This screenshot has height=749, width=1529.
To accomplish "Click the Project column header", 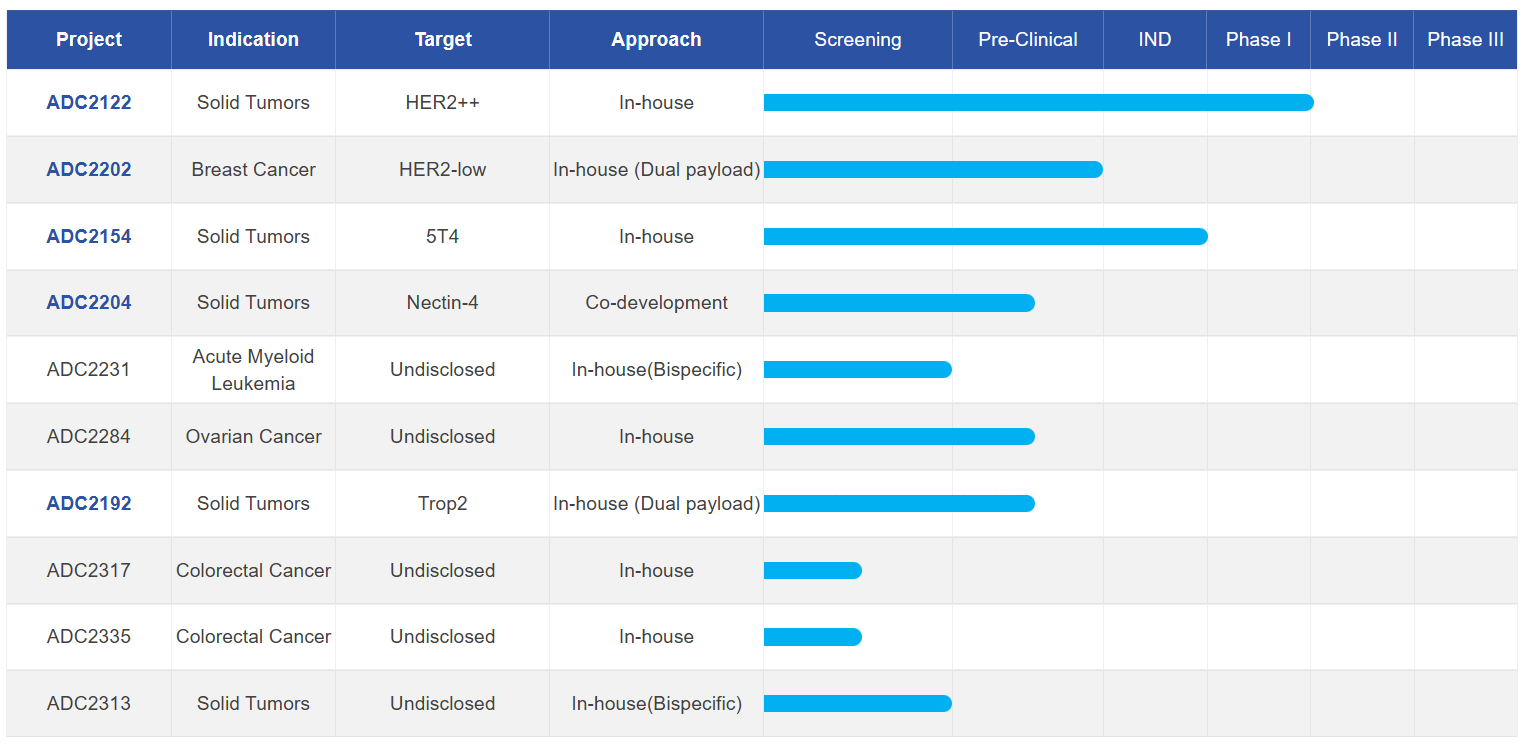I will click(89, 39).
